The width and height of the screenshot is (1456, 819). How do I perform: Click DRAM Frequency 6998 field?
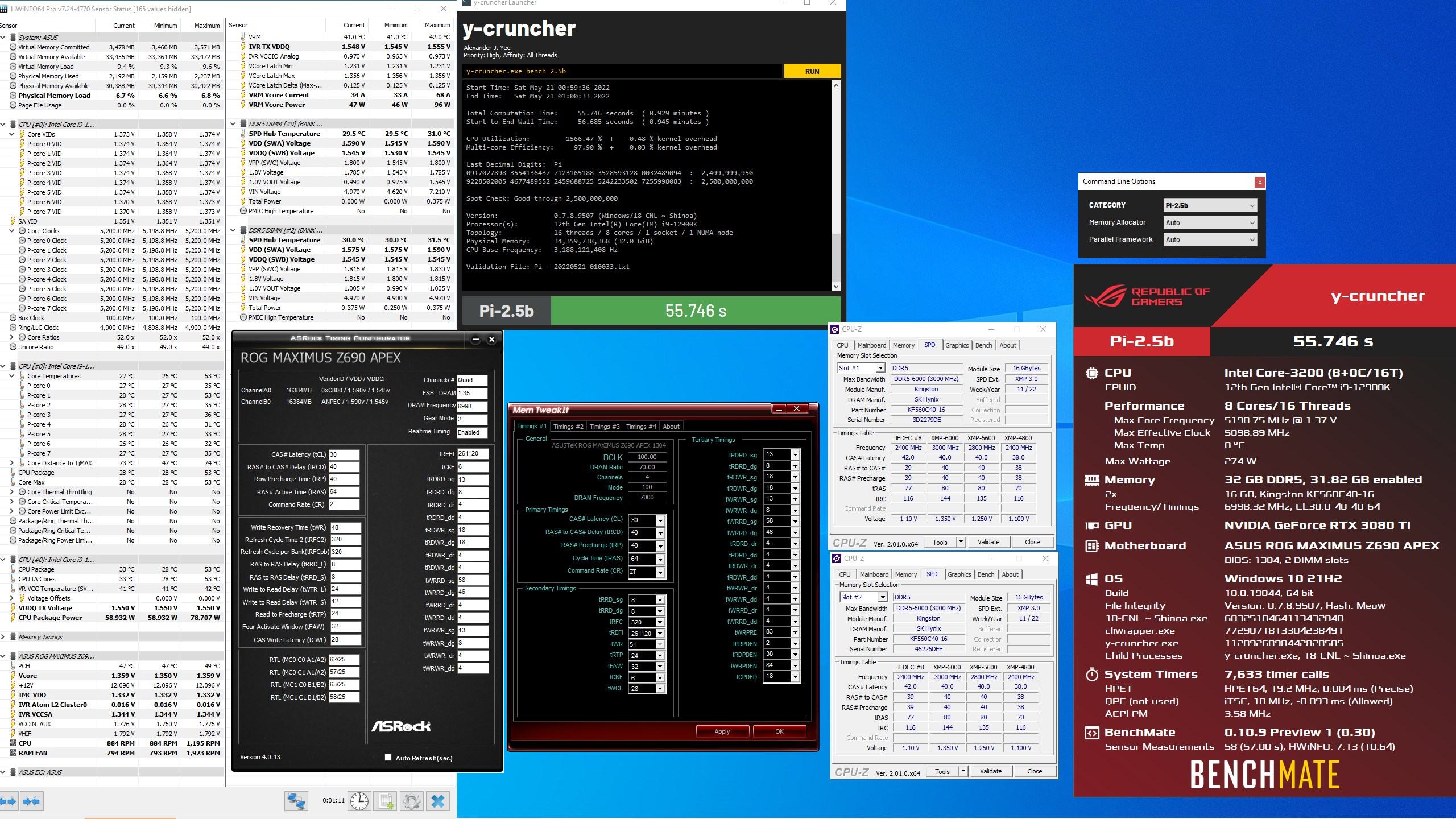[472, 406]
